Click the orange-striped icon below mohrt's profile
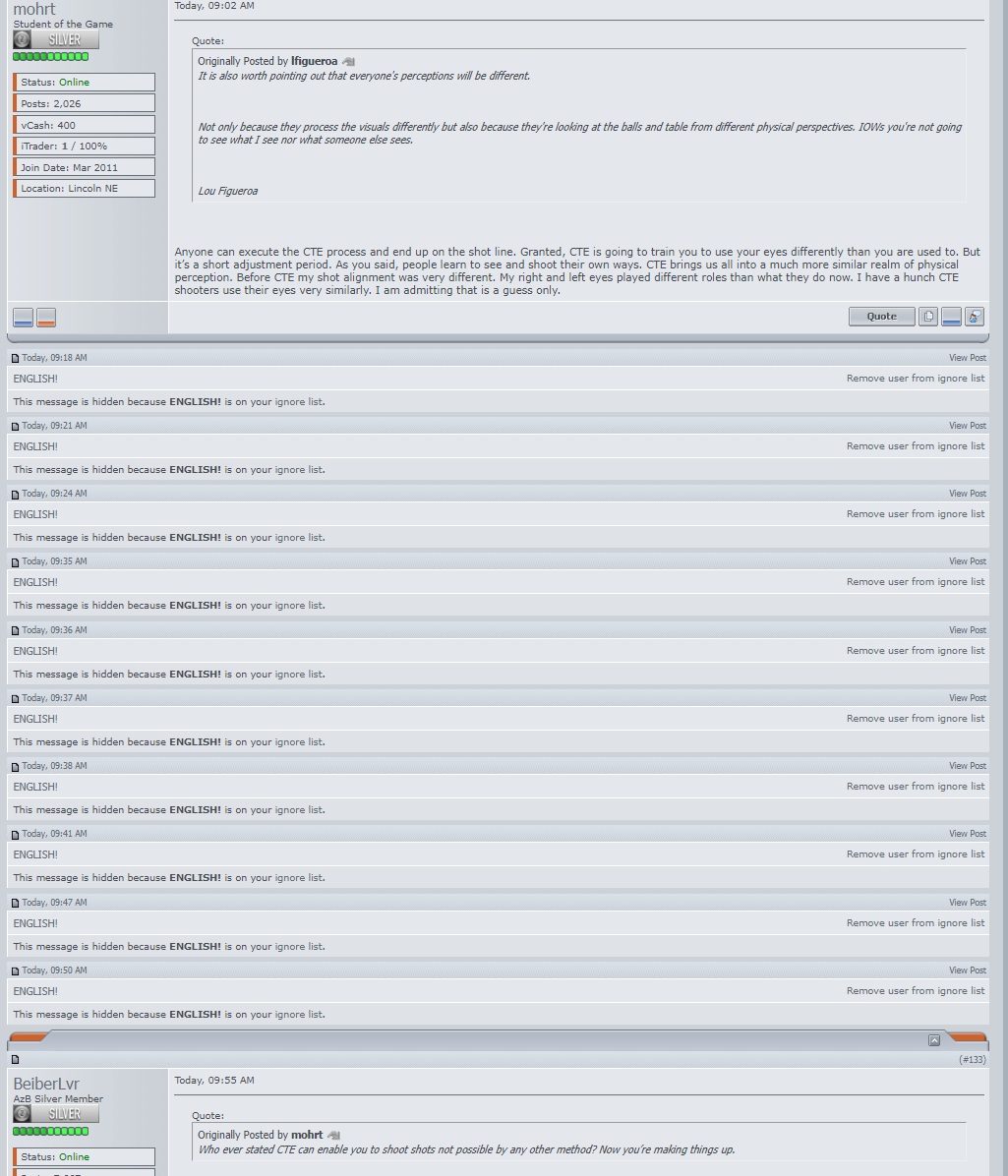This screenshot has height=1176, width=1008. point(46,318)
